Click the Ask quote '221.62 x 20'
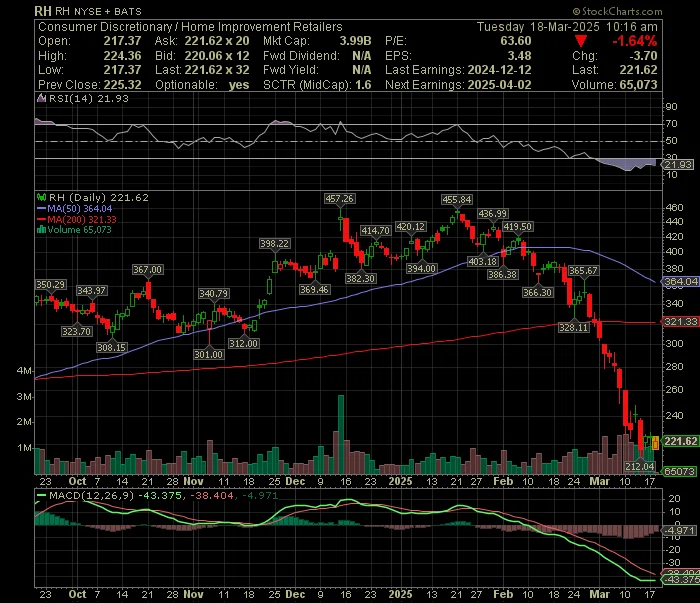Screen dimensions: 700x603 click(x=217, y=41)
